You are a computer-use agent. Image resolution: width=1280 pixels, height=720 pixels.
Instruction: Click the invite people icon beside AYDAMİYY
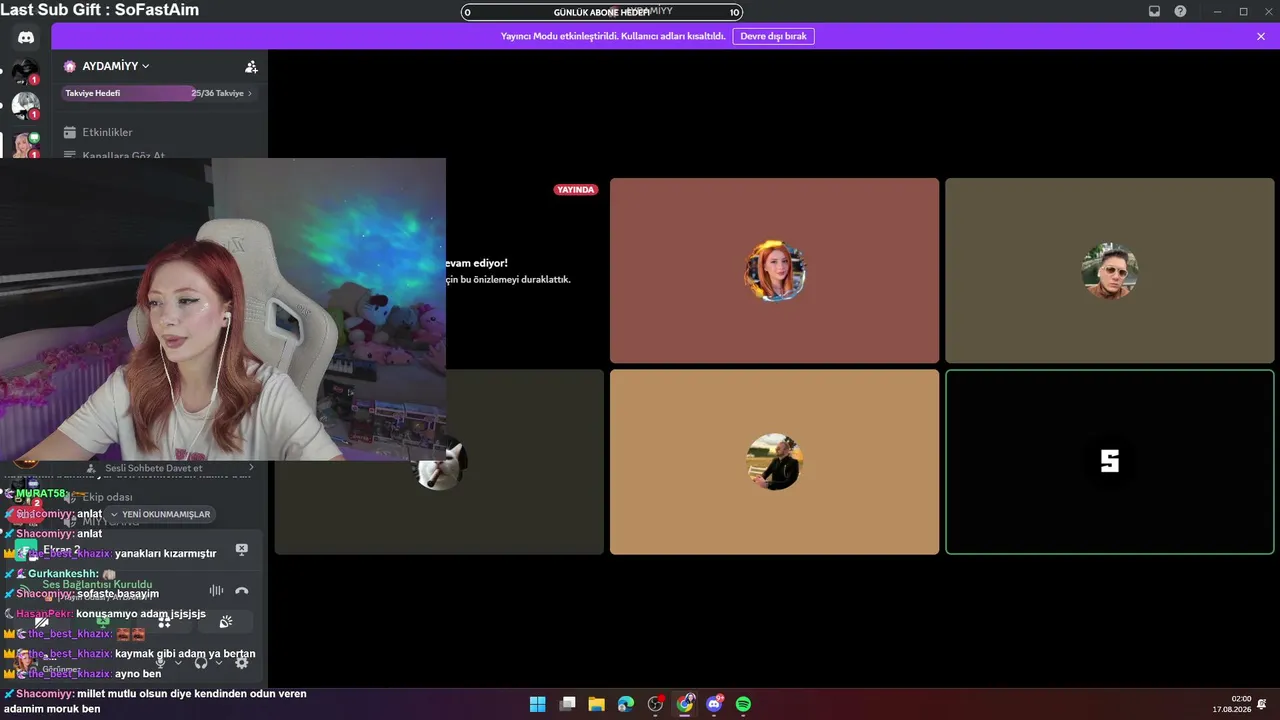click(251, 67)
